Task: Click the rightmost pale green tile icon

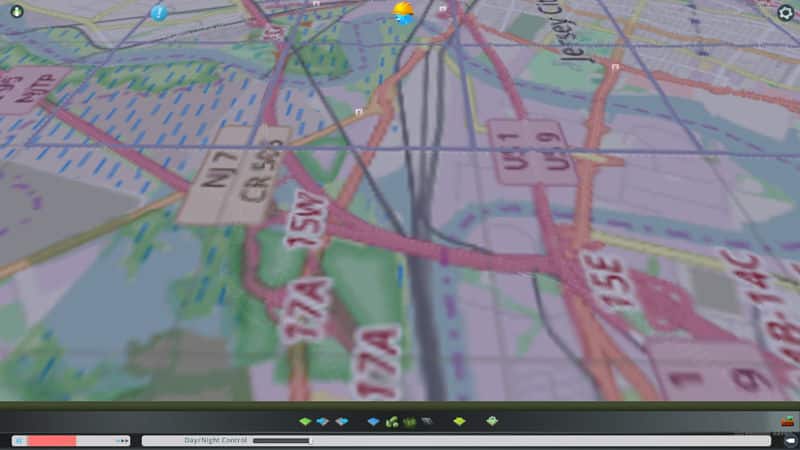Action: pos(492,422)
